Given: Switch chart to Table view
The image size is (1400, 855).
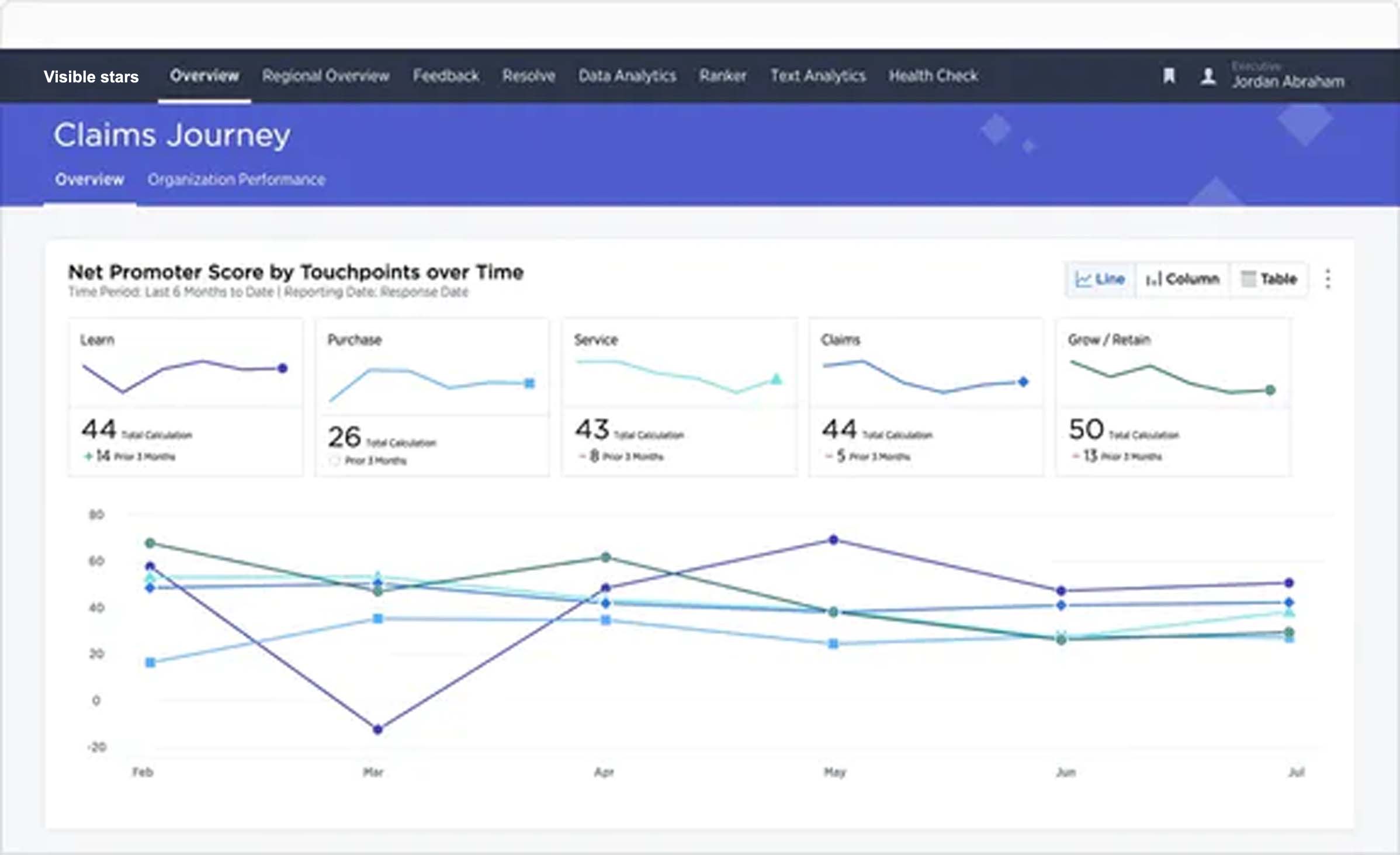Looking at the screenshot, I should (x=1269, y=279).
